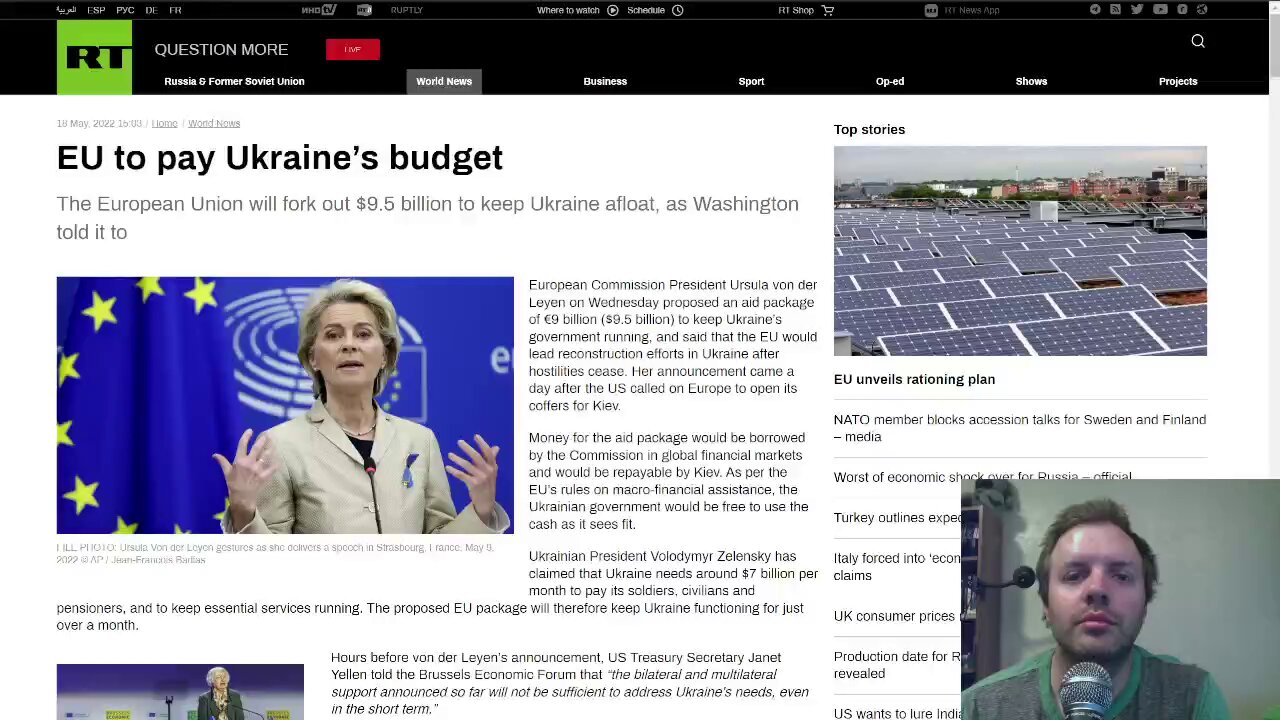
Task: Open the InoTV logo link
Action: click(x=319, y=10)
